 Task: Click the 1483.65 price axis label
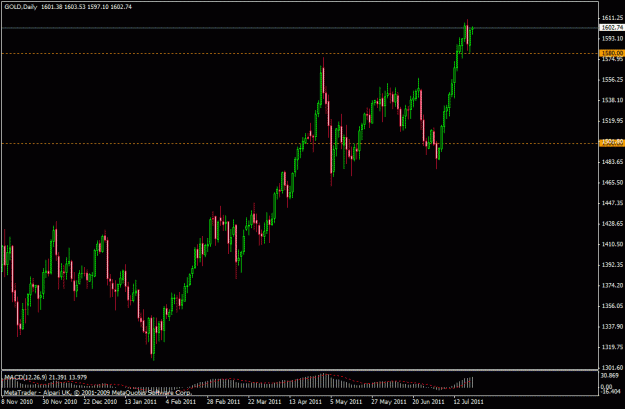click(x=613, y=162)
